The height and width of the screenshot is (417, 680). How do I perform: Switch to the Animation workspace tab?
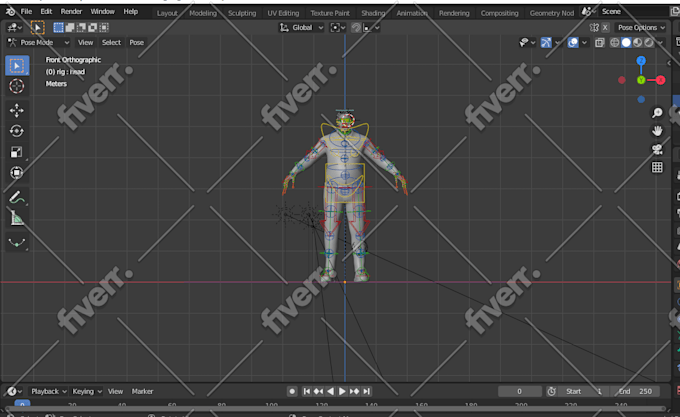pos(412,13)
